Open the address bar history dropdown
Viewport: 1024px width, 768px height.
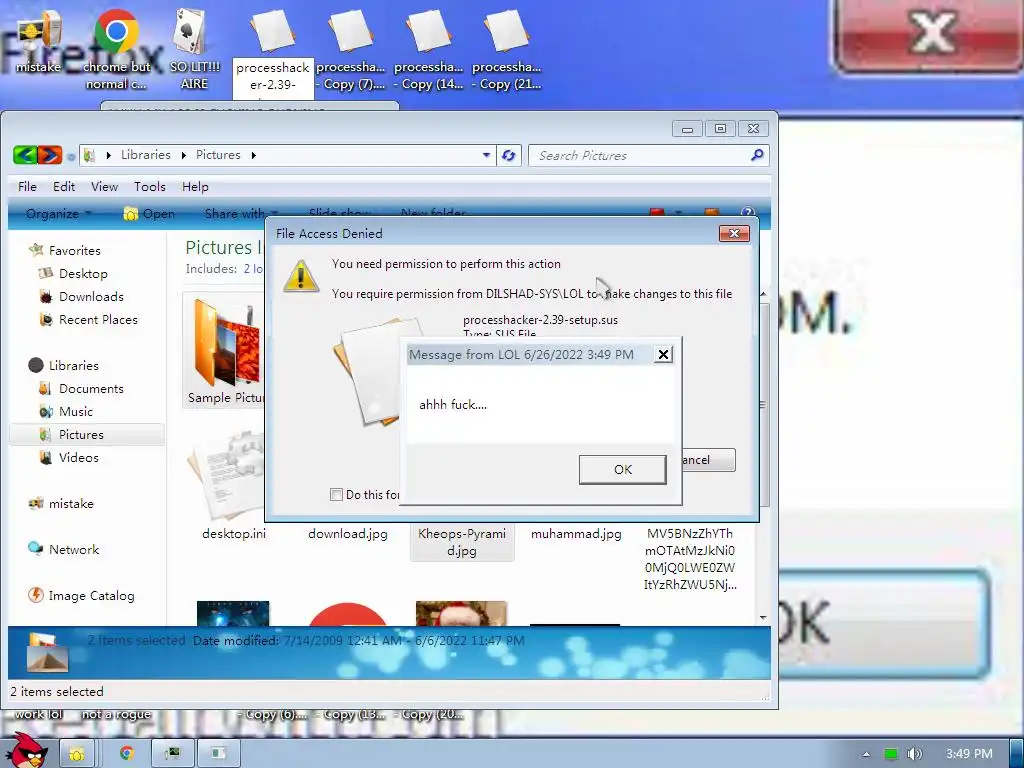tap(486, 155)
